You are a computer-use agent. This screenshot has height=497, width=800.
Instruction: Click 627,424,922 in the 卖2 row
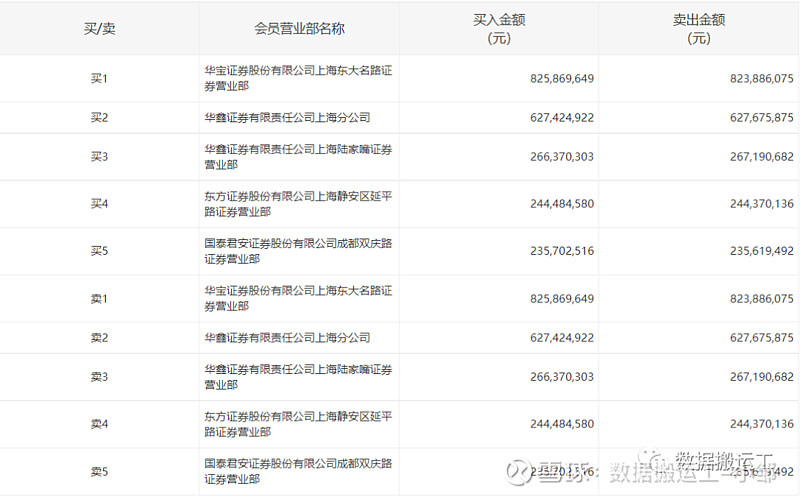coord(562,338)
